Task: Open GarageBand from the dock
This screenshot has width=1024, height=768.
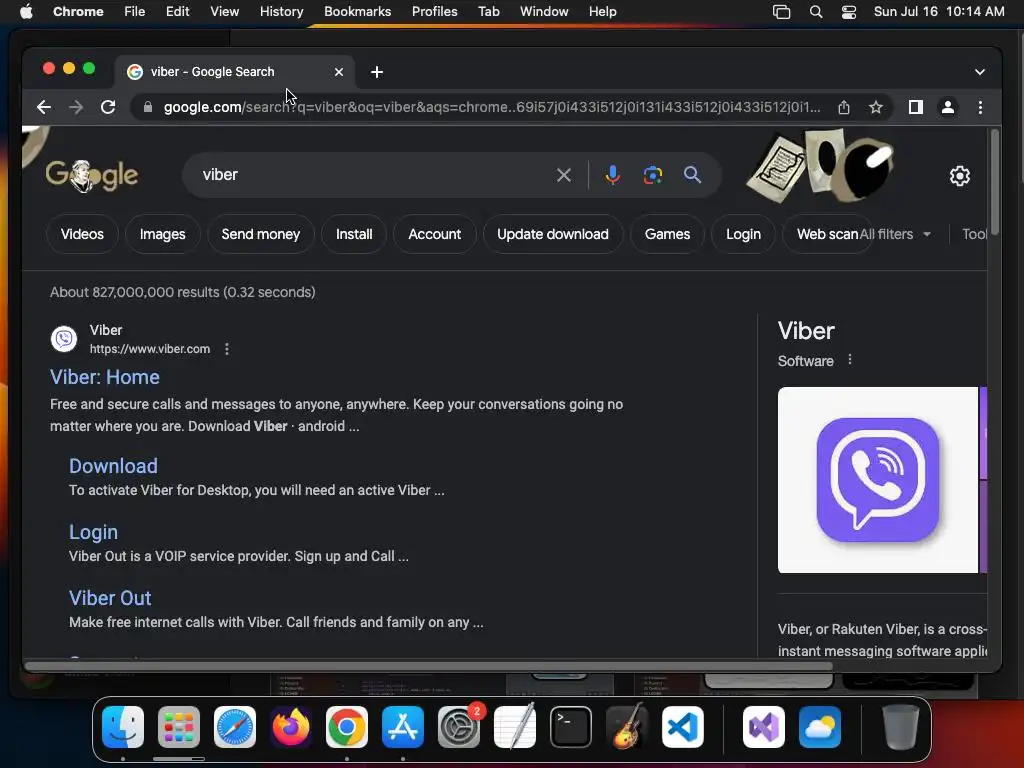Action: 627,727
